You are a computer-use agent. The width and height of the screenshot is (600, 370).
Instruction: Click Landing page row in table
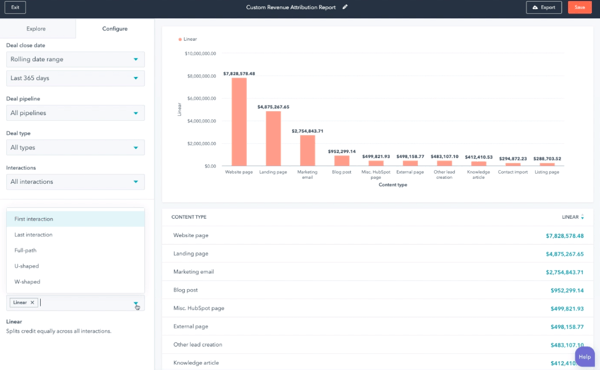point(377,254)
